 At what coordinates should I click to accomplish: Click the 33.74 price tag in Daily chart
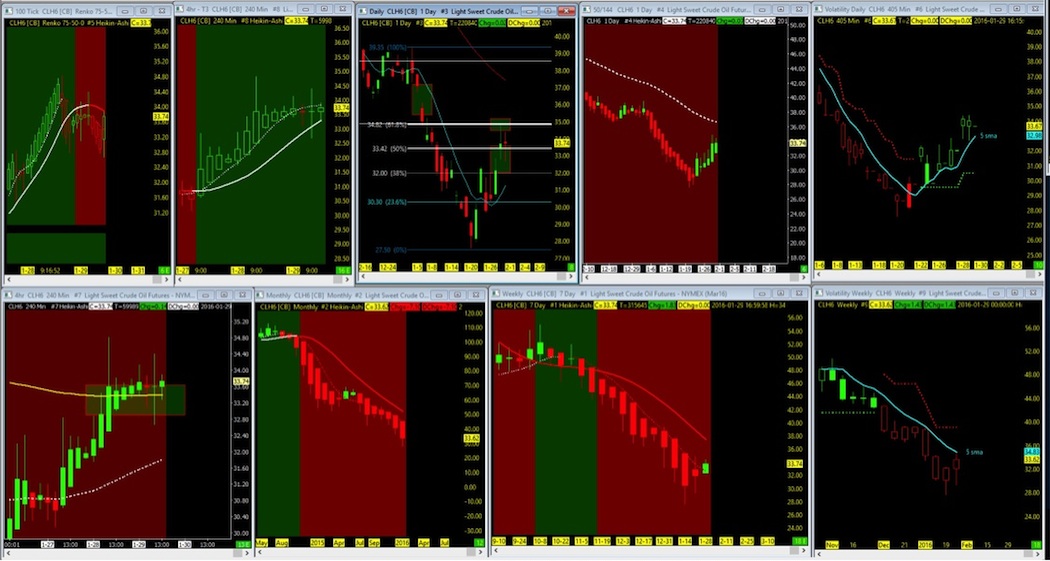562,143
